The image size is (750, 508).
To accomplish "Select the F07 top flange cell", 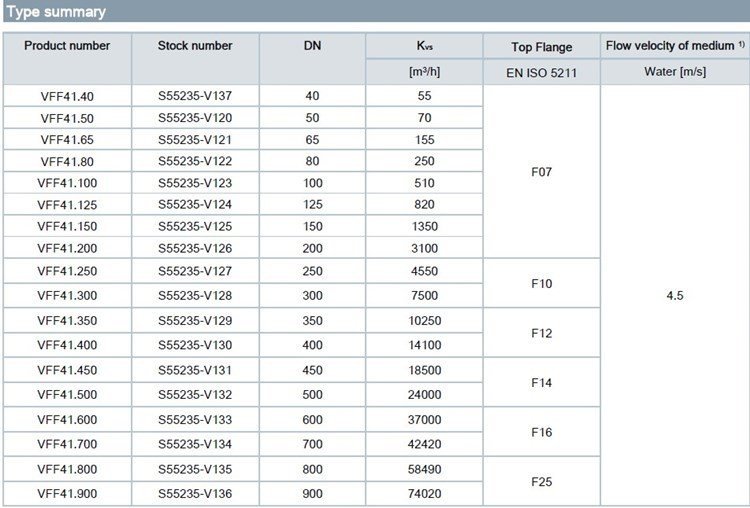I will pyautogui.click(x=541, y=172).
